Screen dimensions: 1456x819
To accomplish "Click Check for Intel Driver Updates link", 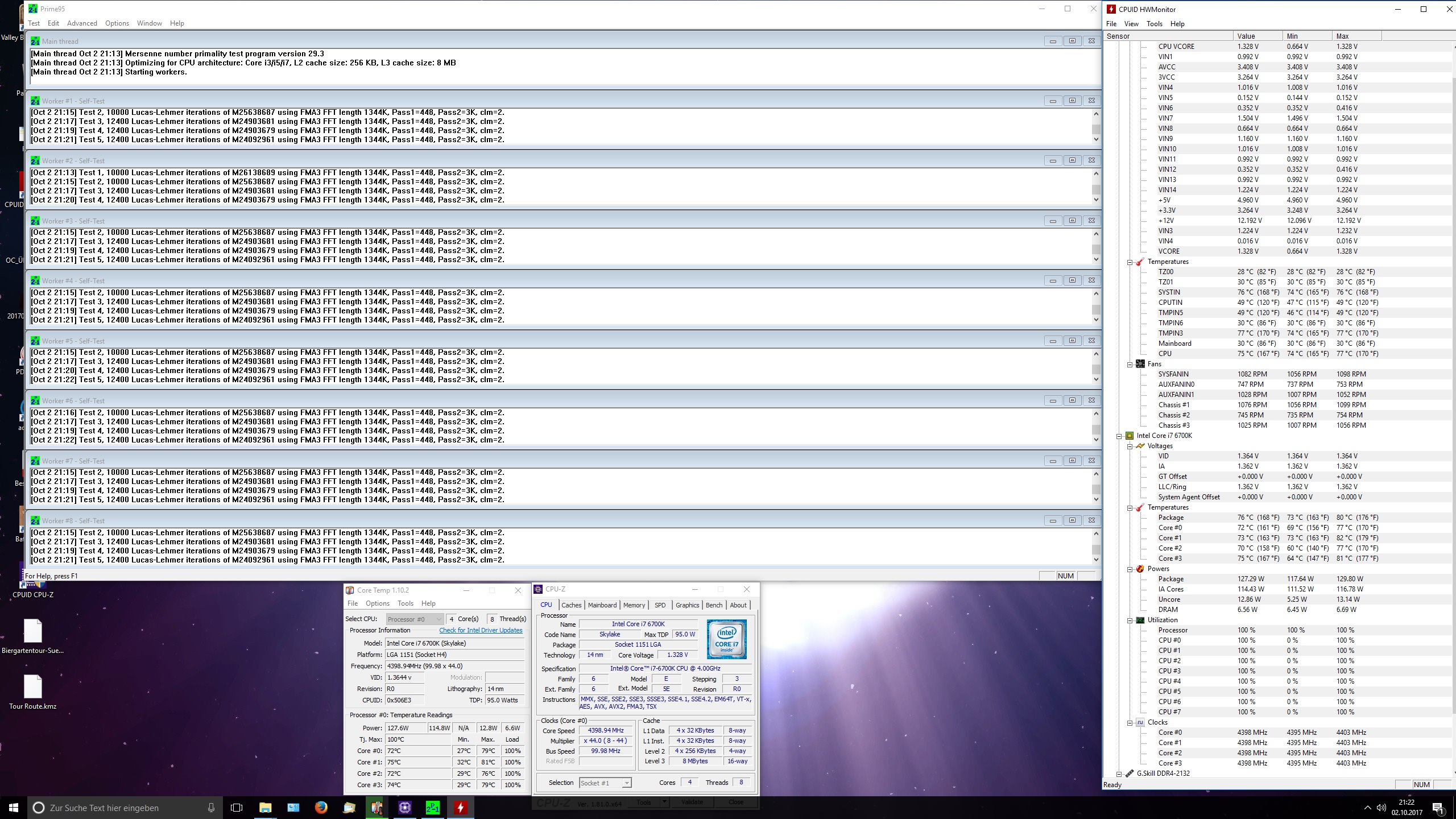I will [x=481, y=630].
